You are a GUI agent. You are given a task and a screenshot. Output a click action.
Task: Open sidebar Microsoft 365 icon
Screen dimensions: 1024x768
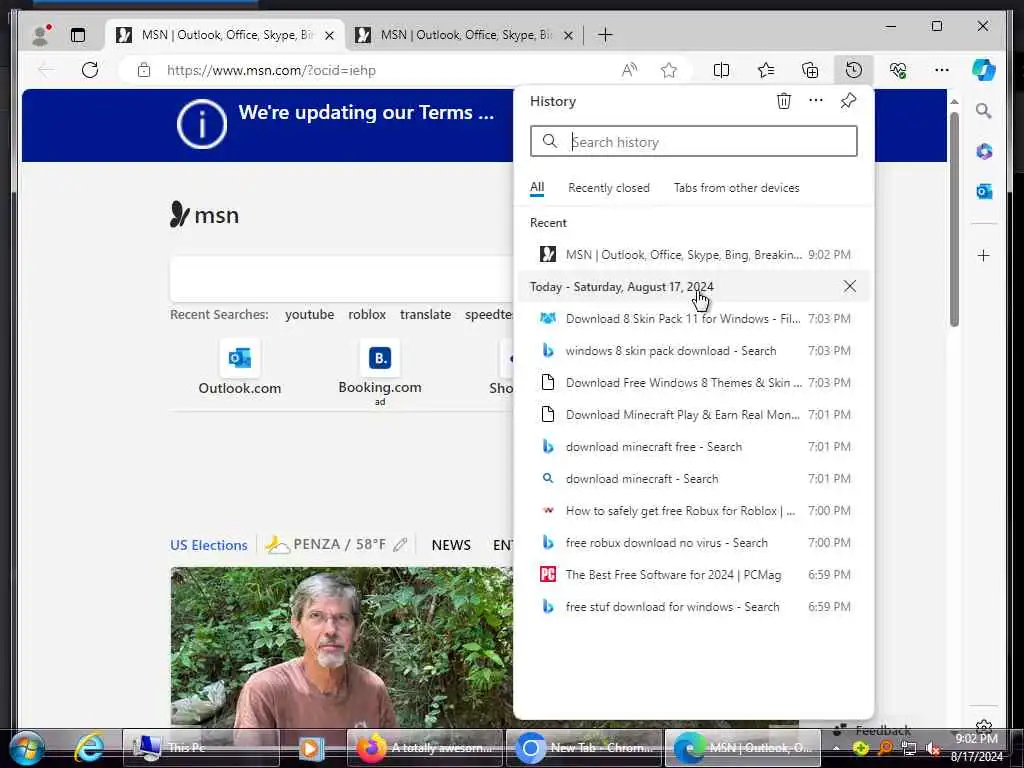tap(984, 152)
